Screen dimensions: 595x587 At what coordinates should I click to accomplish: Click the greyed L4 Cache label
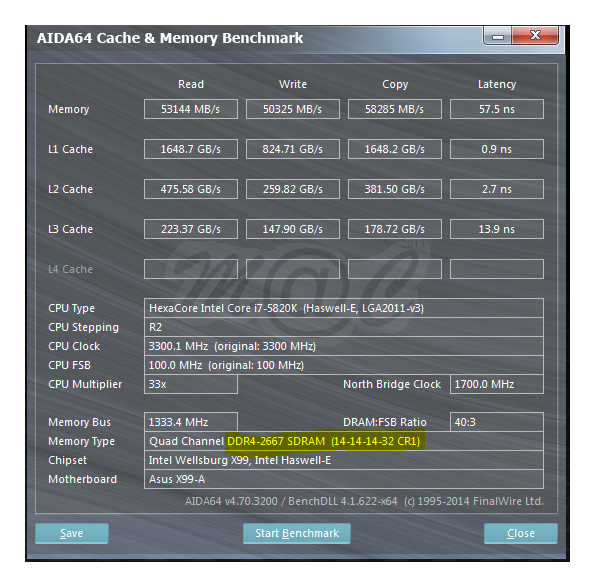70,269
